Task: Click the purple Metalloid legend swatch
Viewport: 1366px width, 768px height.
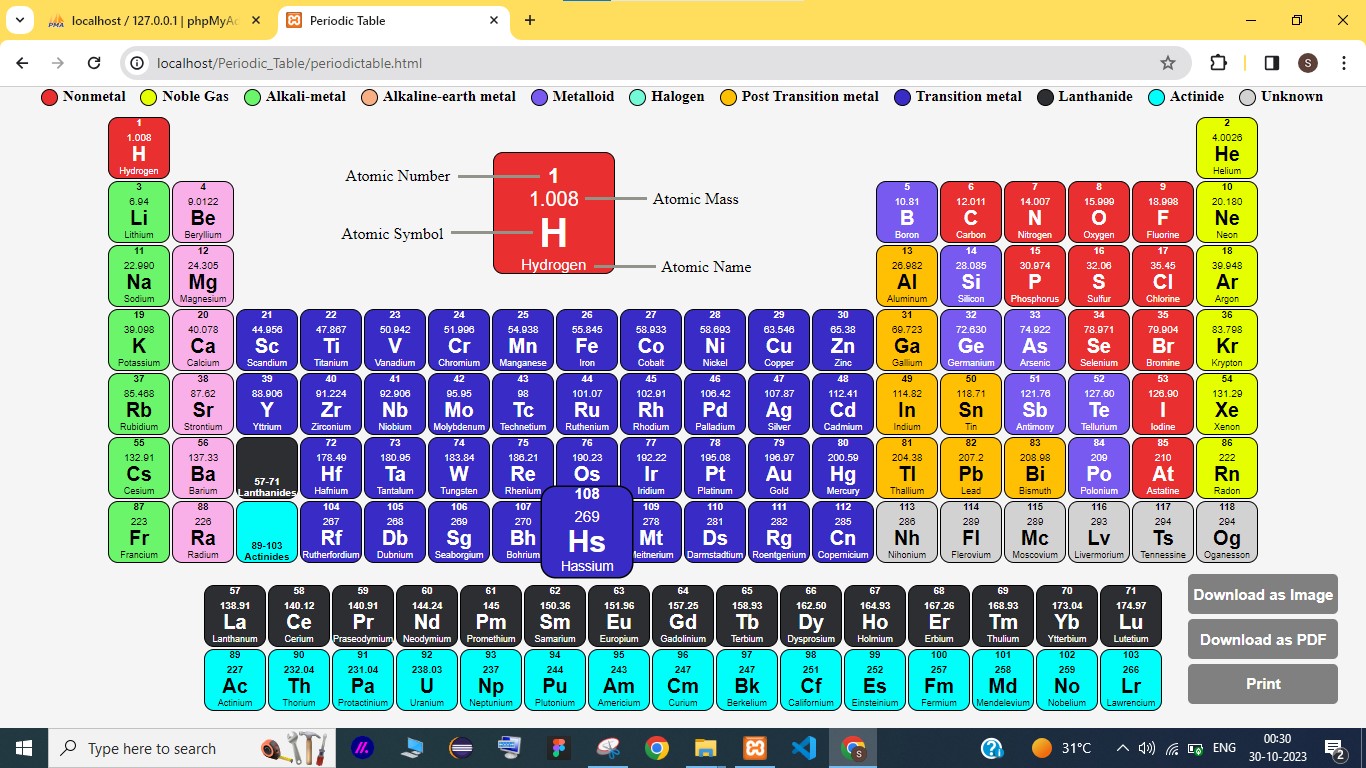Action: point(539,97)
